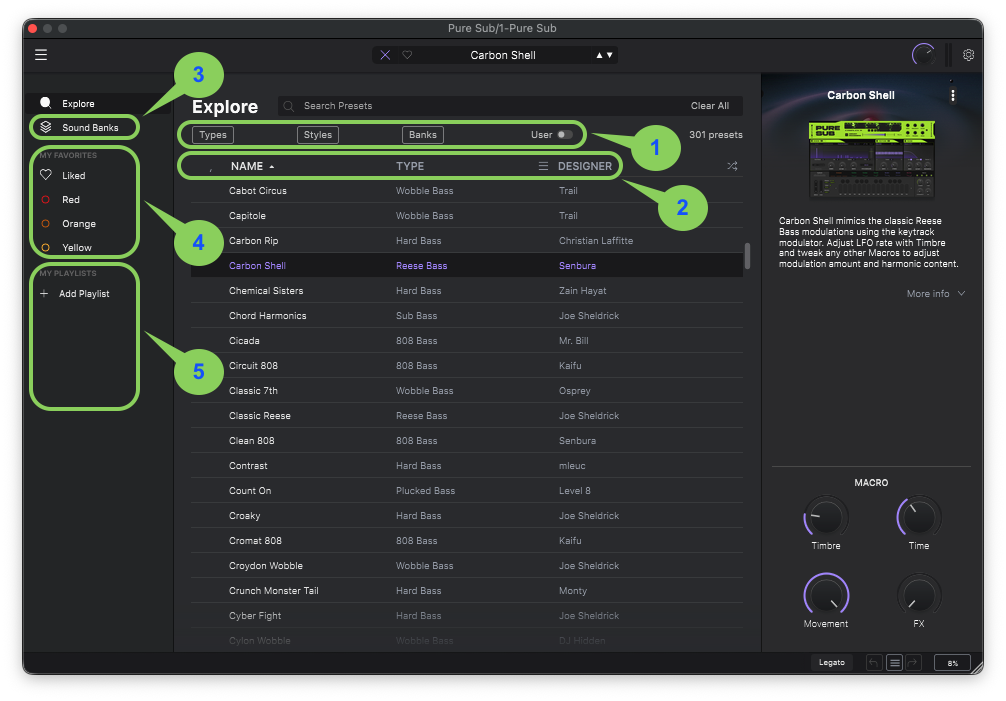This screenshot has width=1006, height=701.
Task: Open the Styles filter dropdown
Action: [x=318, y=135]
